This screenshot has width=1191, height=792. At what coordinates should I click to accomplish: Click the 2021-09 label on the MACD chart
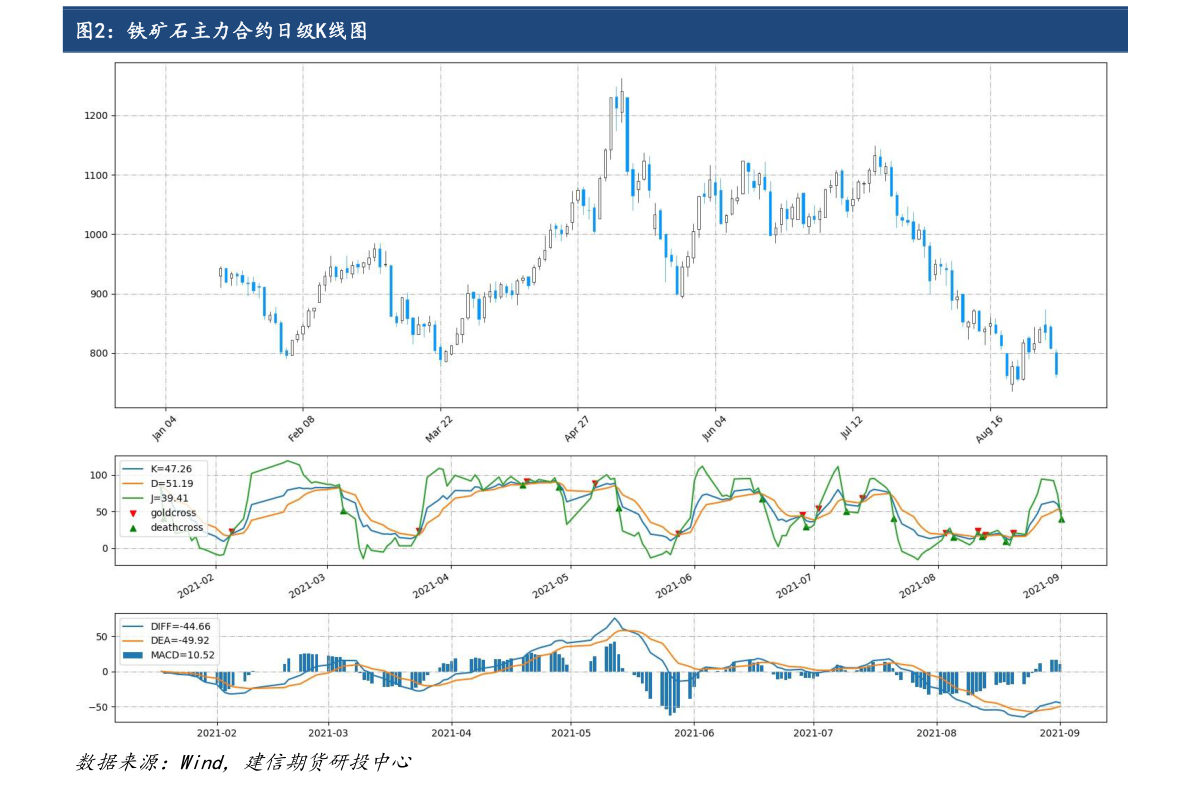pos(1060,734)
